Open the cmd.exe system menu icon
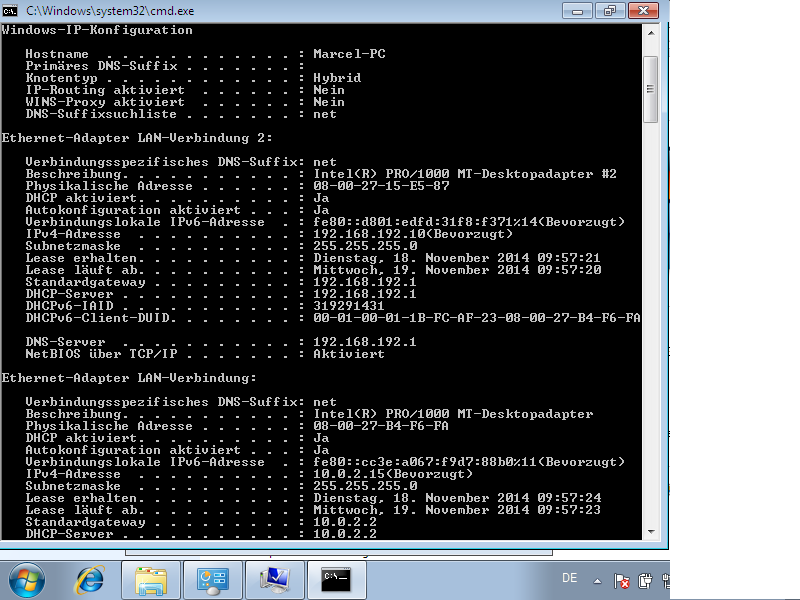This screenshot has height=600, width=800. tap(9, 10)
